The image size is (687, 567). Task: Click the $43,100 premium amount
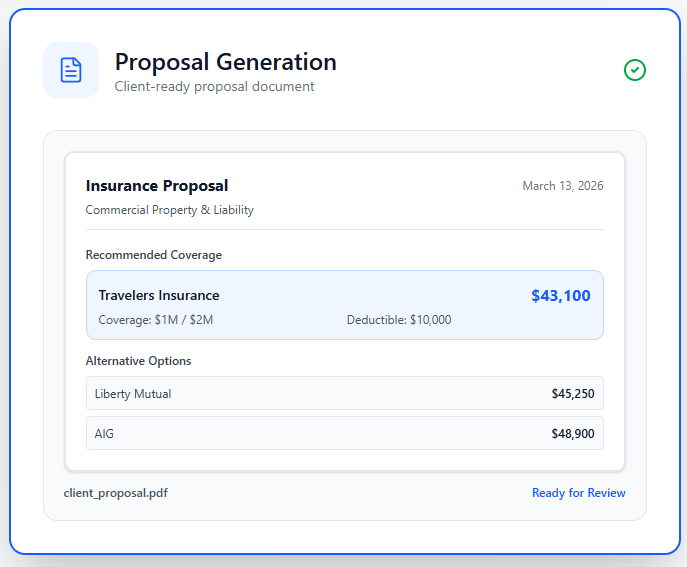560,296
